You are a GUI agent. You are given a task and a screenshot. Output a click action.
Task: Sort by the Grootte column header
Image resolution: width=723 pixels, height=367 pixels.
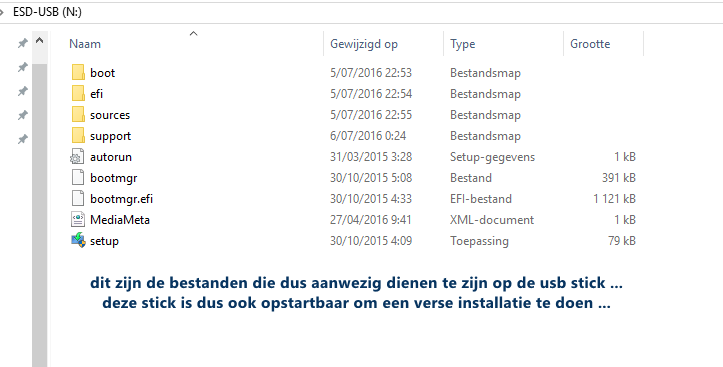(x=590, y=44)
